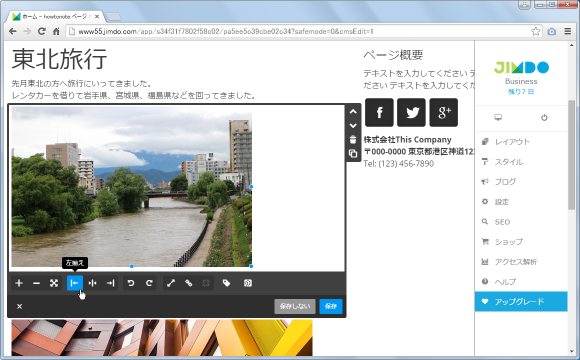Click the browser forward arrow

click(27, 31)
